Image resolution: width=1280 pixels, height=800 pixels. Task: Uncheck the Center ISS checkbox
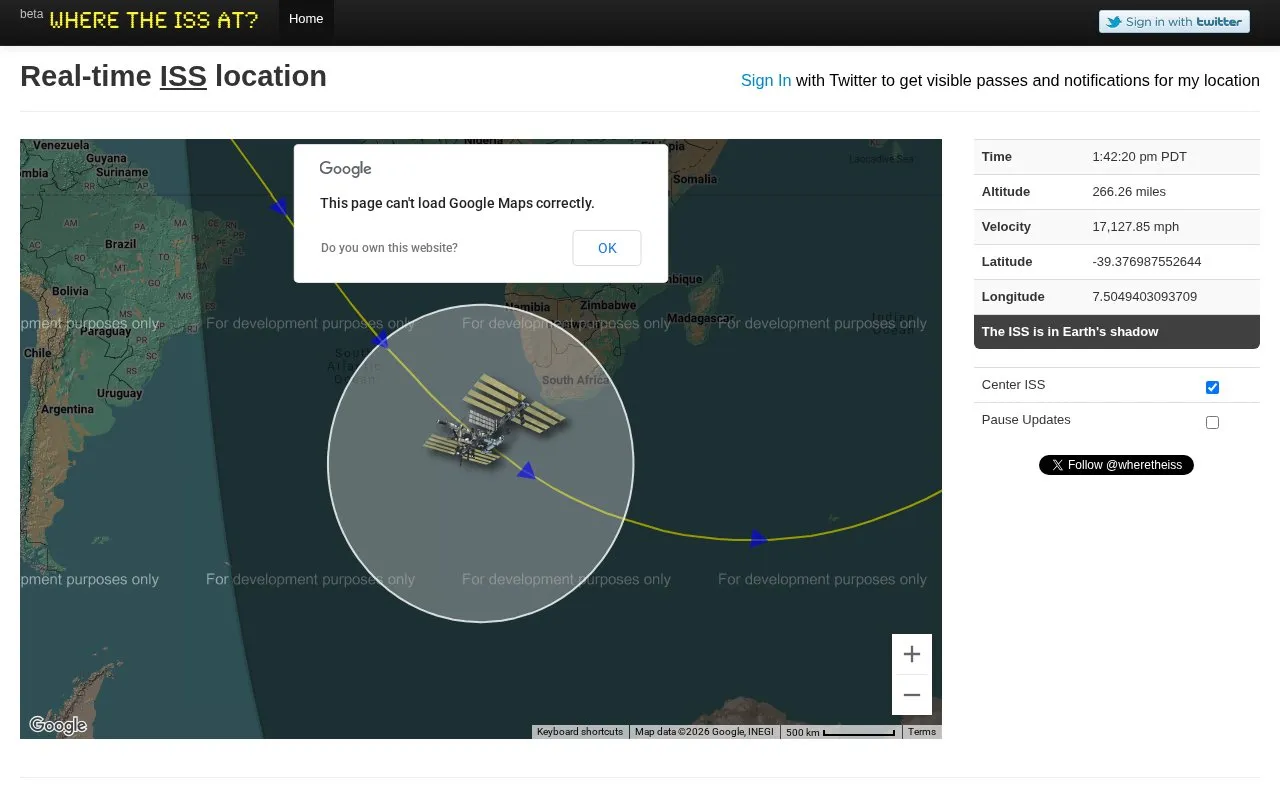click(1212, 387)
